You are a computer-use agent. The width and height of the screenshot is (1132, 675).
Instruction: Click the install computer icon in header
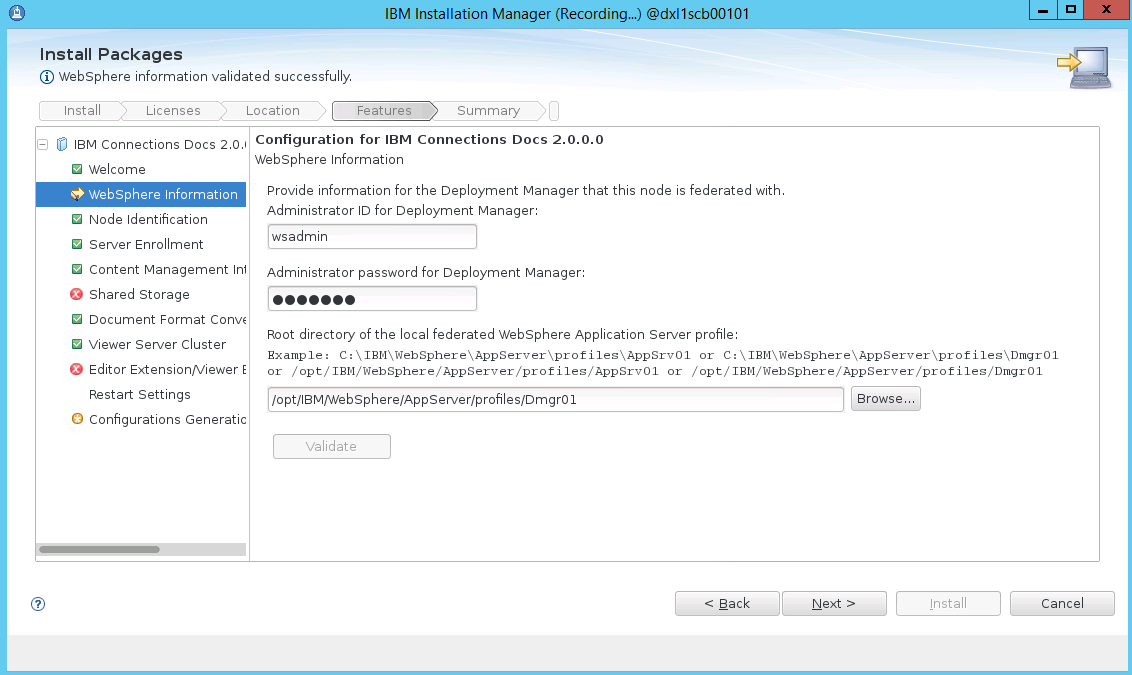point(1084,67)
